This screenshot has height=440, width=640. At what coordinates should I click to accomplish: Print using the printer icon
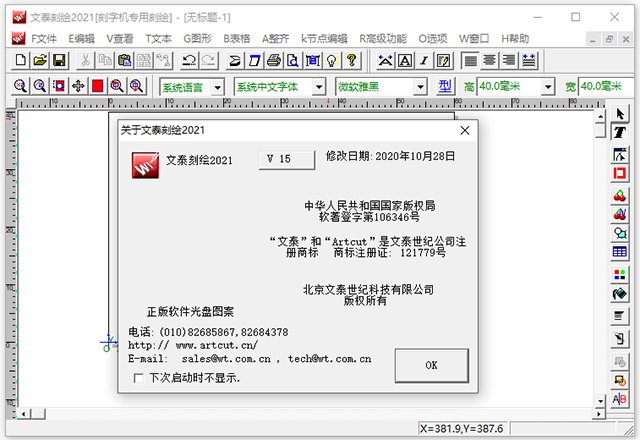[x=273, y=61]
